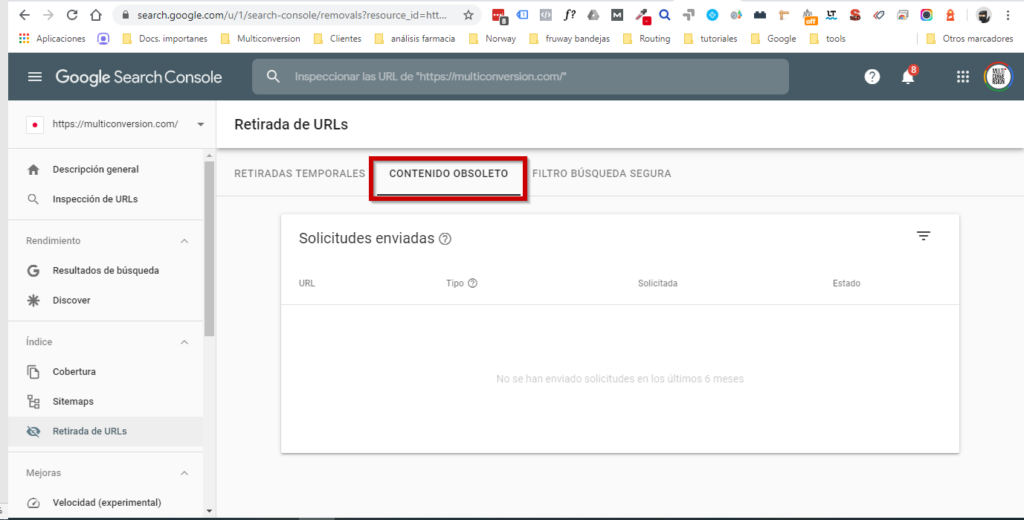The height and width of the screenshot is (520, 1024).
Task: Collapse the Mejoras section
Action: click(184, 473)
